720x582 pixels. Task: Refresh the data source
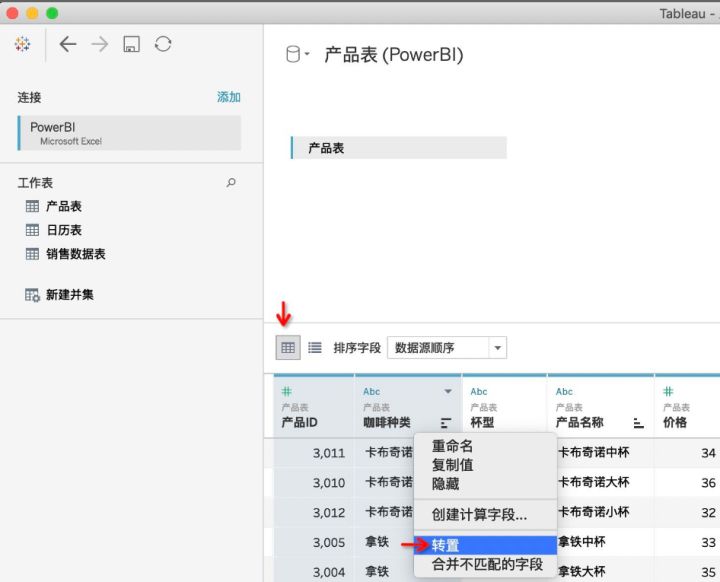tap(163, 44)
